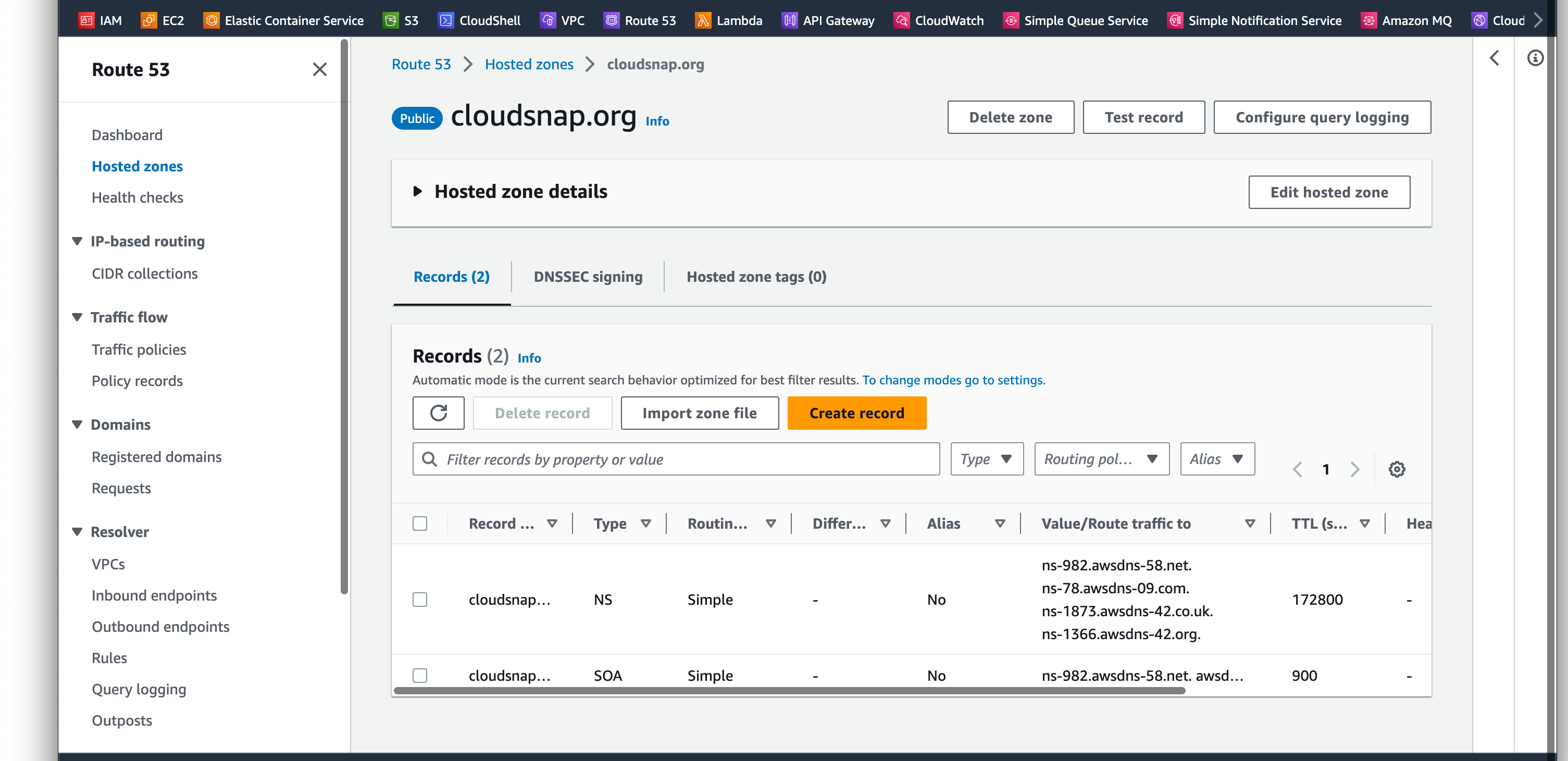1568x761 pixels.
Task: Open S3 service shortcut icon
Action: pyautogui.click(x=391, y=20)
